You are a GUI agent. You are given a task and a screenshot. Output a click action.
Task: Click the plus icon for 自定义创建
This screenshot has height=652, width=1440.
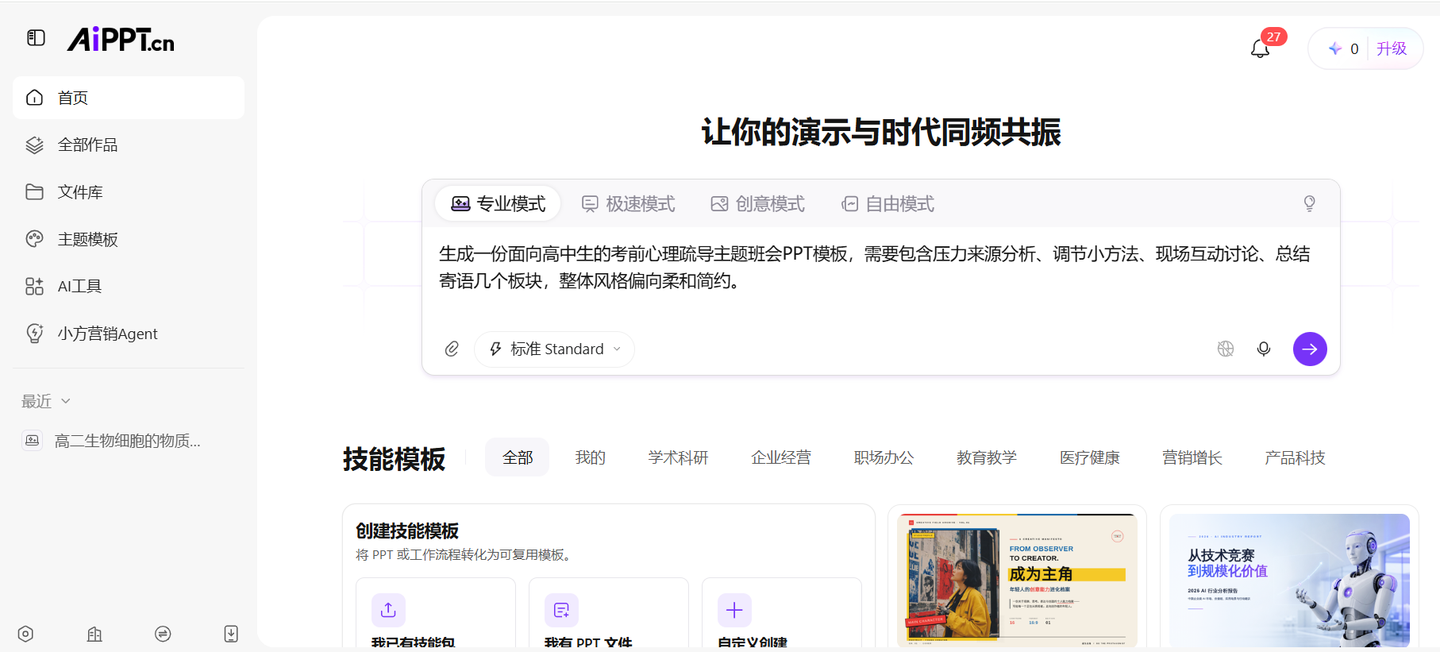point(734,610)
